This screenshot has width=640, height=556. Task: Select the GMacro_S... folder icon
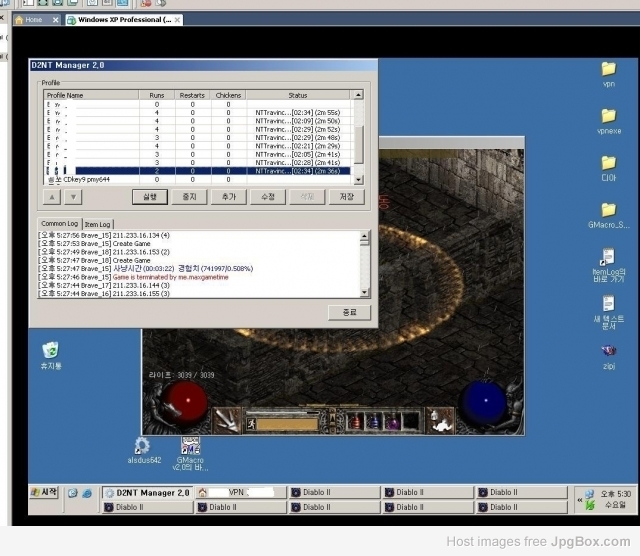click(609, 216)
